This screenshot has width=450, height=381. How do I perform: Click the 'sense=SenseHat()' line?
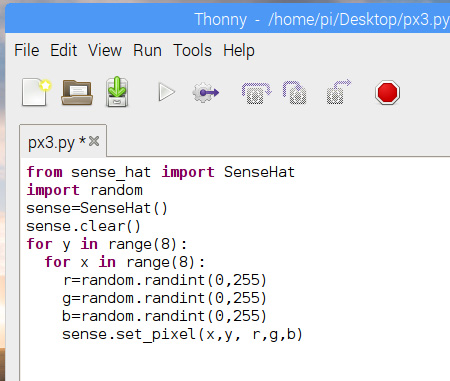click(x=97, y=208)
